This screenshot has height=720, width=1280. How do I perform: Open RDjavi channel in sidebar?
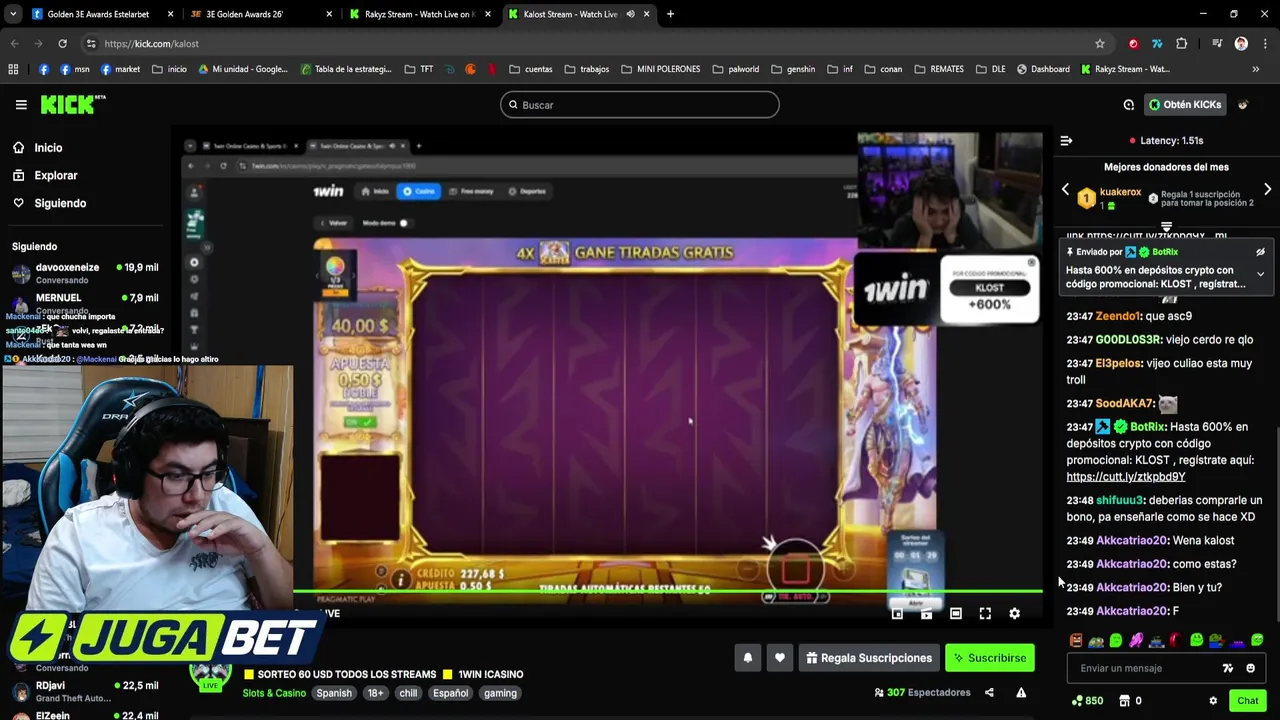click(85, 691)
